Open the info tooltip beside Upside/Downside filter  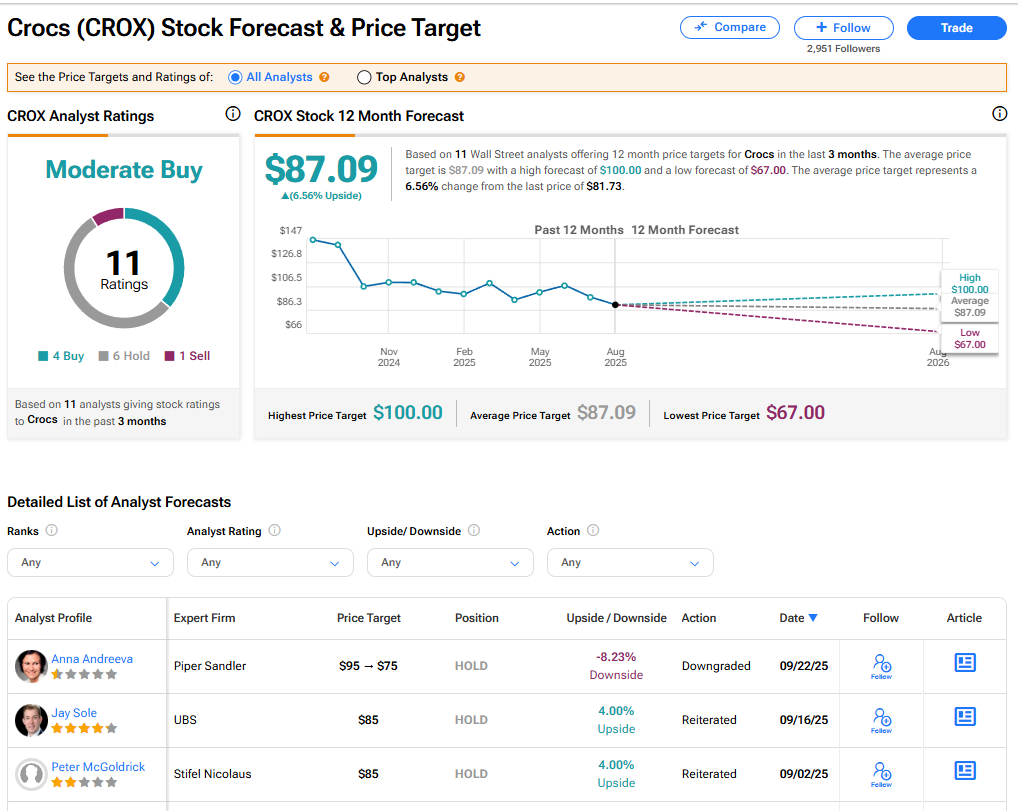coord(474,530)
